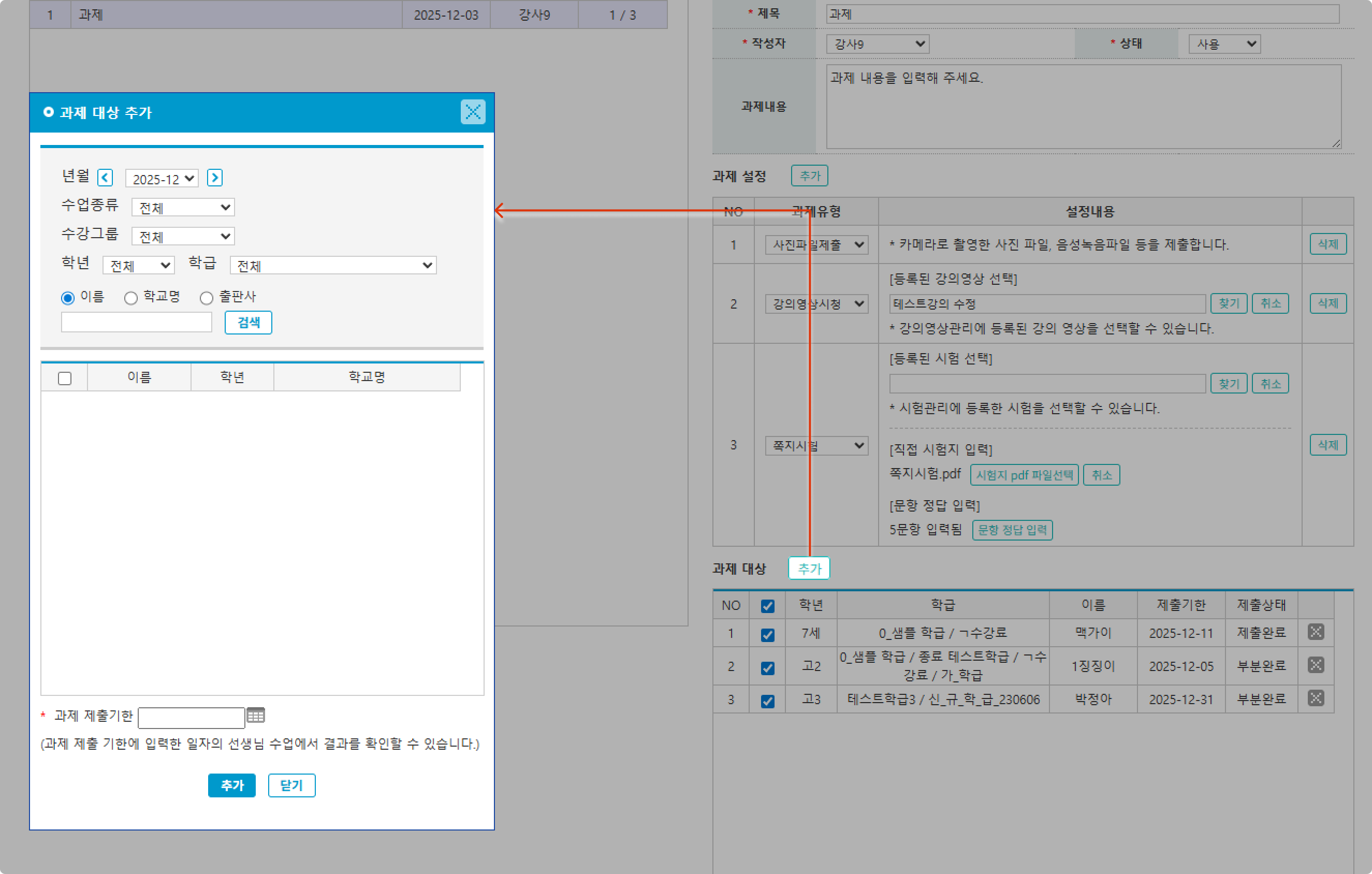Click the 과제 제출기한 date input field
Viewport: 1372px width, 874px height.
pyautogui.click(x=192, y=717)
